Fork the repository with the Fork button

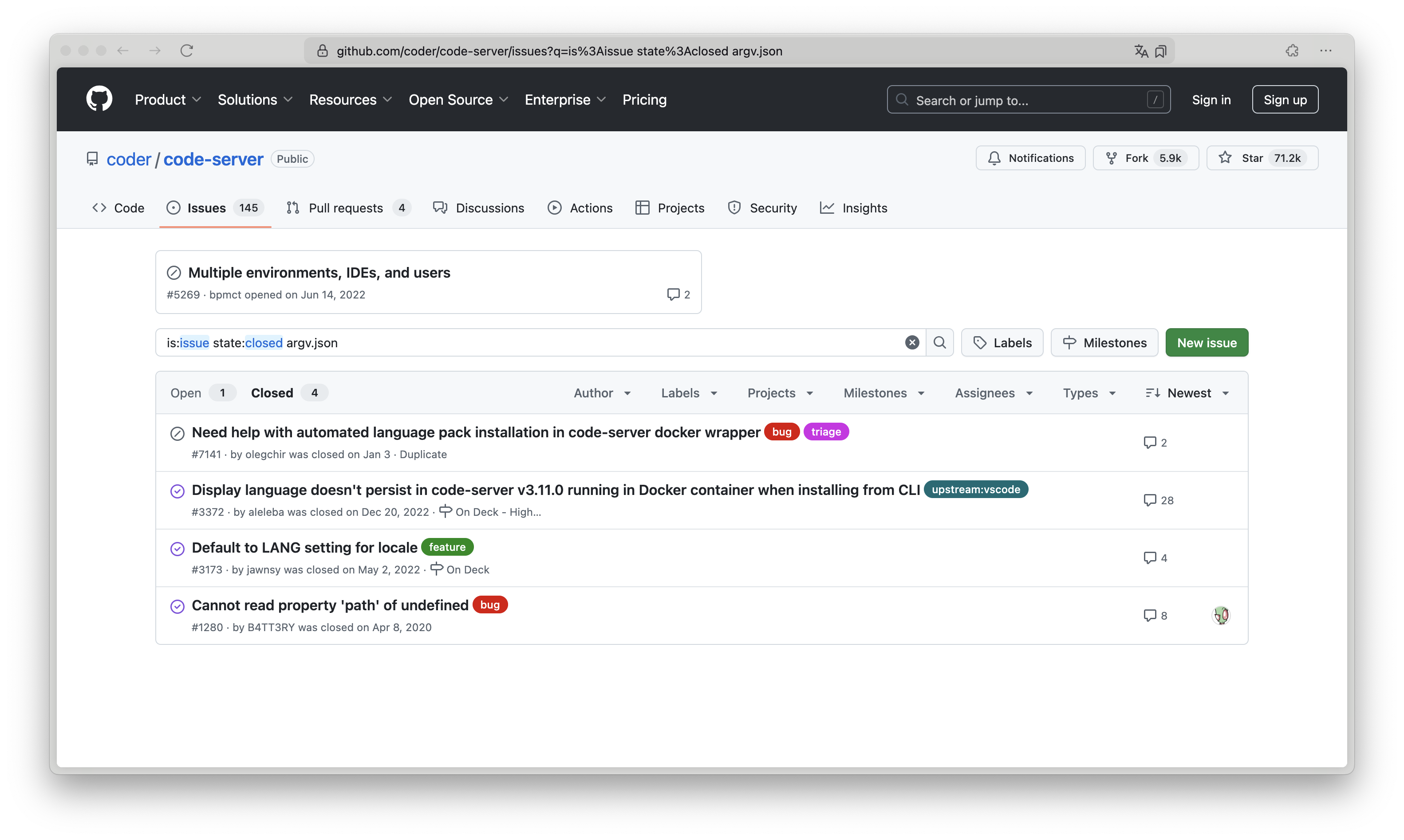[x=1145, y=158]
